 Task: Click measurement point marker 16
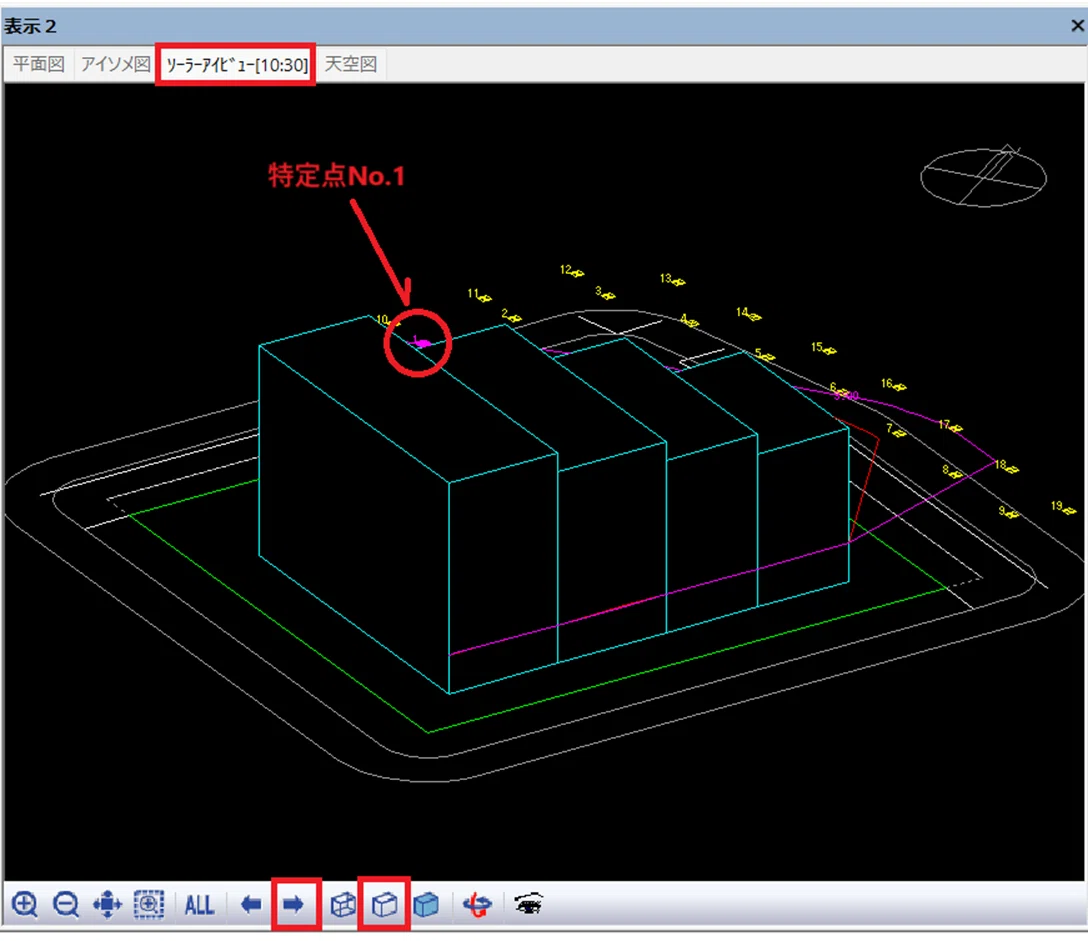pyautogui.click(x=894, y=384)
